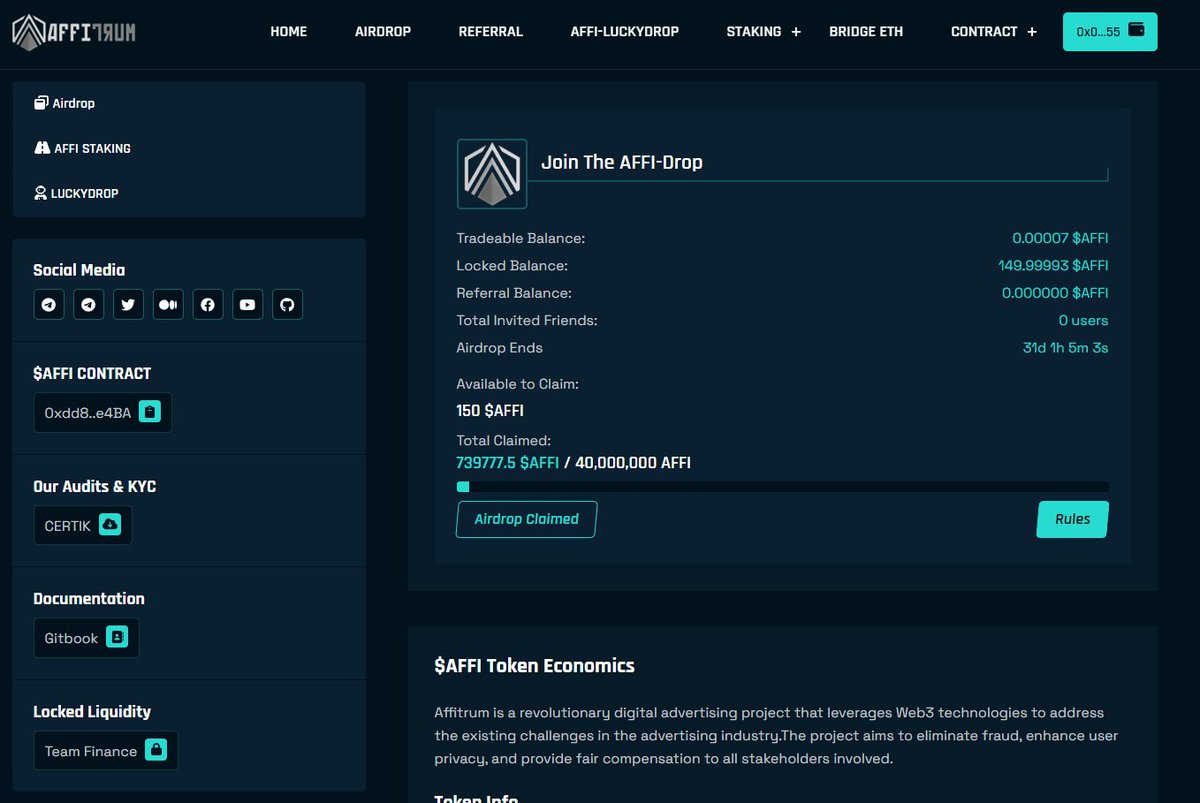The height and width of the screenshot is (803, 1200).
Task: Copy the $AFFI contract address via clipboard icon
Action: pos(150,412)
